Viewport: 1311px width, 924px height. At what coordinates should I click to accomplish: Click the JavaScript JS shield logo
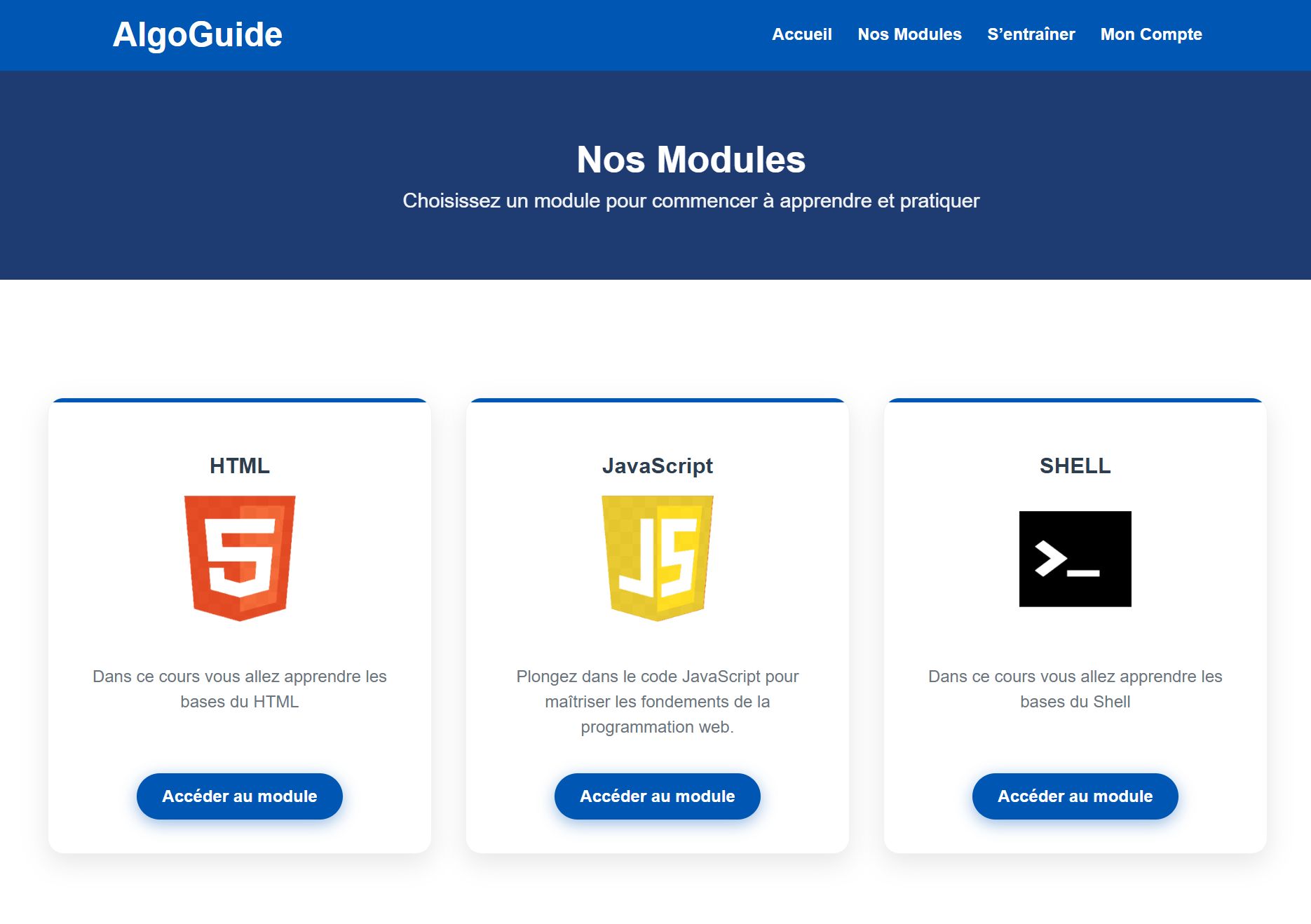click(658, 558)
